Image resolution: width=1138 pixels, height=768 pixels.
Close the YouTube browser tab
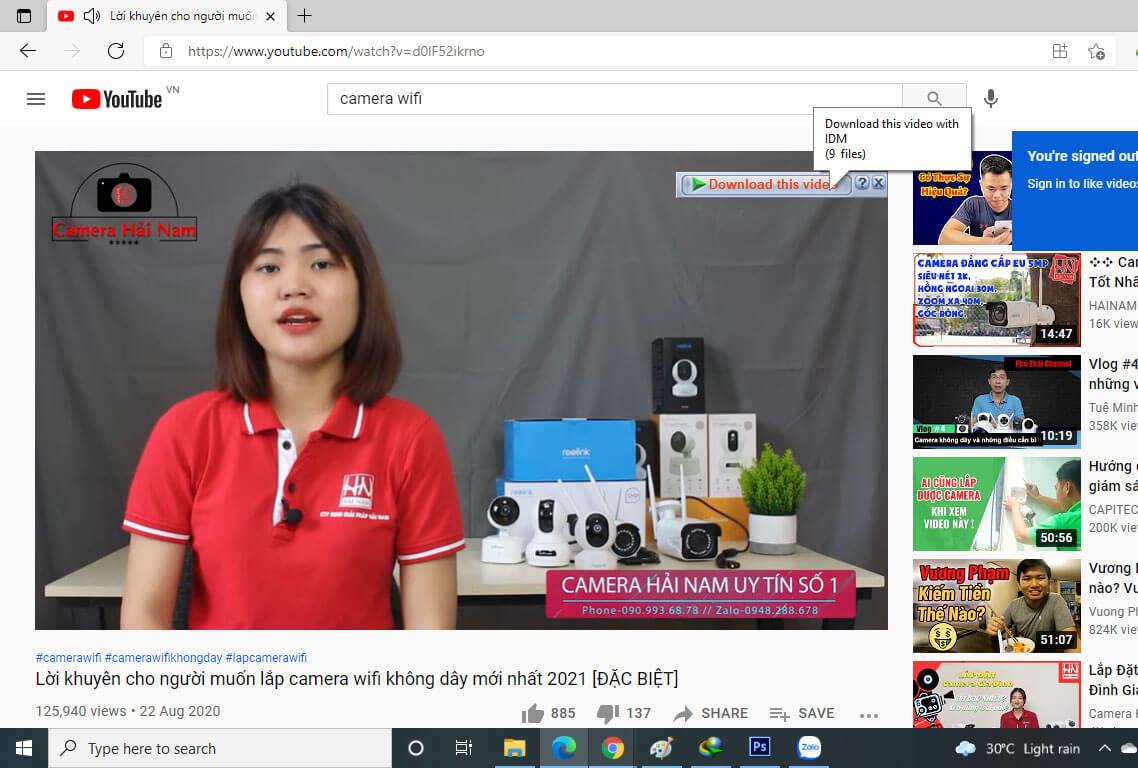coord(271,16)
